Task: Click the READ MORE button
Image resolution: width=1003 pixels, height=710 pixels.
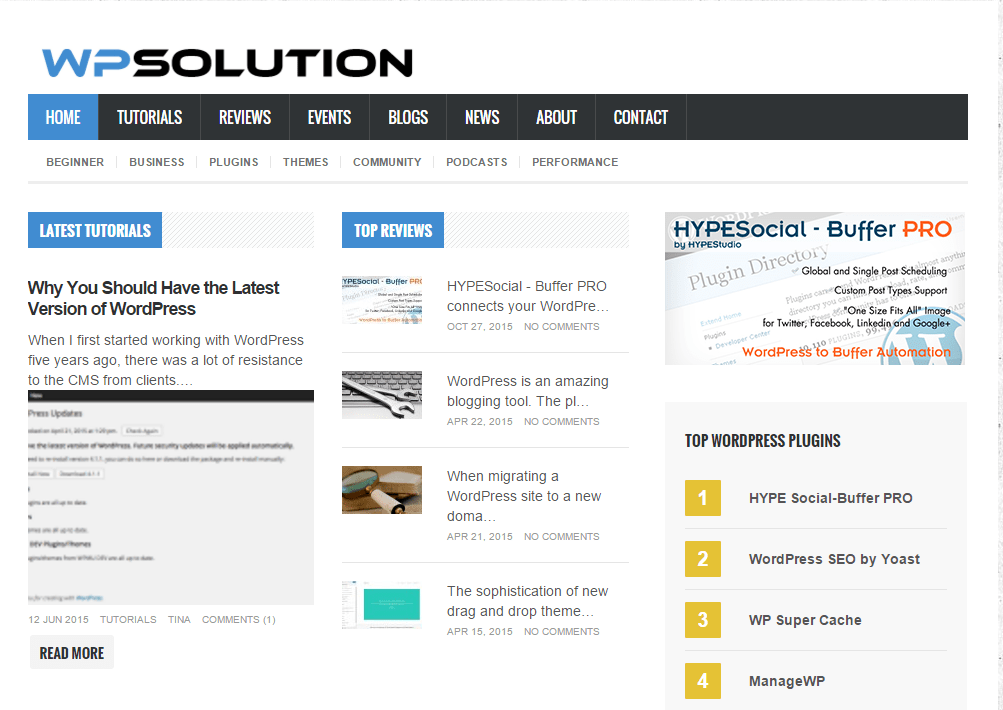Action: click(71, 651)
